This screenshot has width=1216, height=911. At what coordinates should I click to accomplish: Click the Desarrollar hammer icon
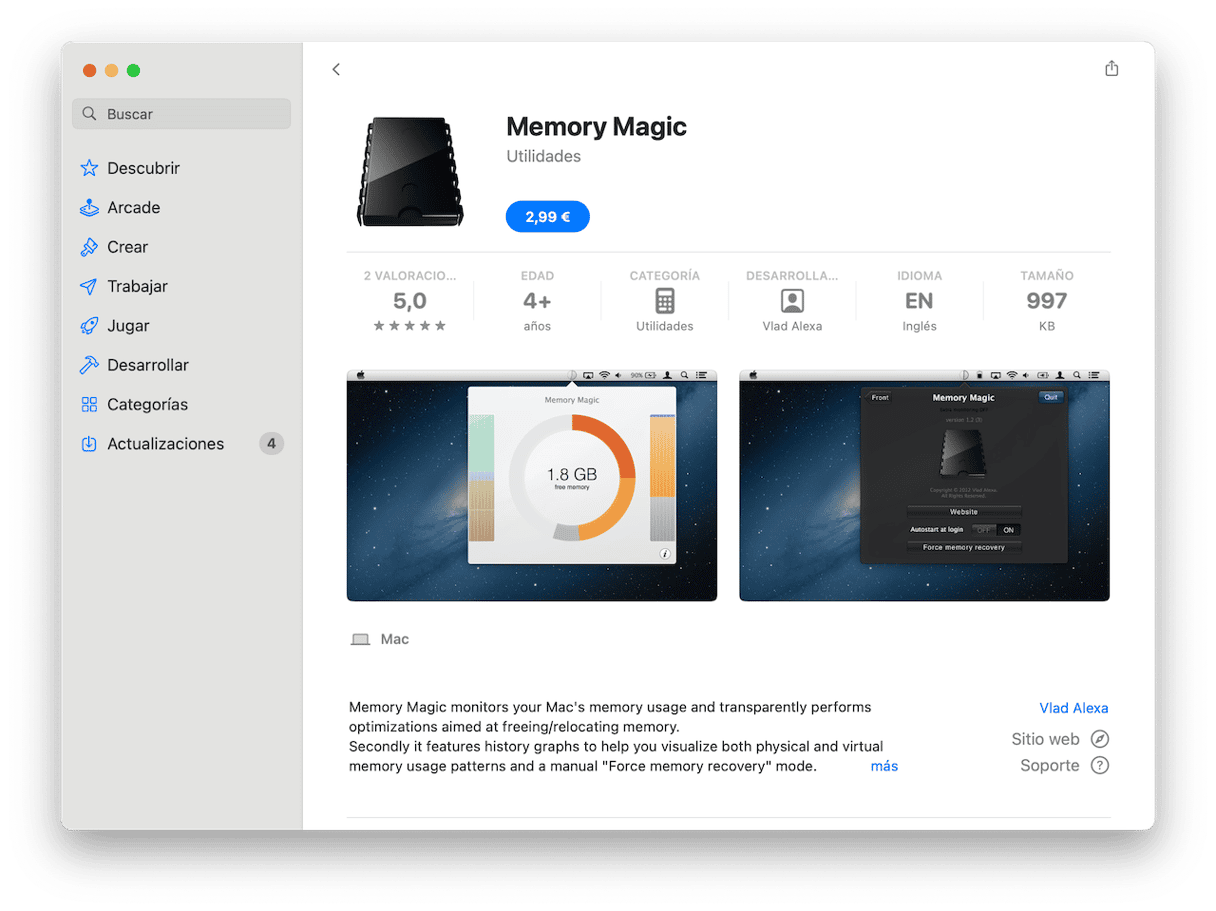tap(89, 365)
